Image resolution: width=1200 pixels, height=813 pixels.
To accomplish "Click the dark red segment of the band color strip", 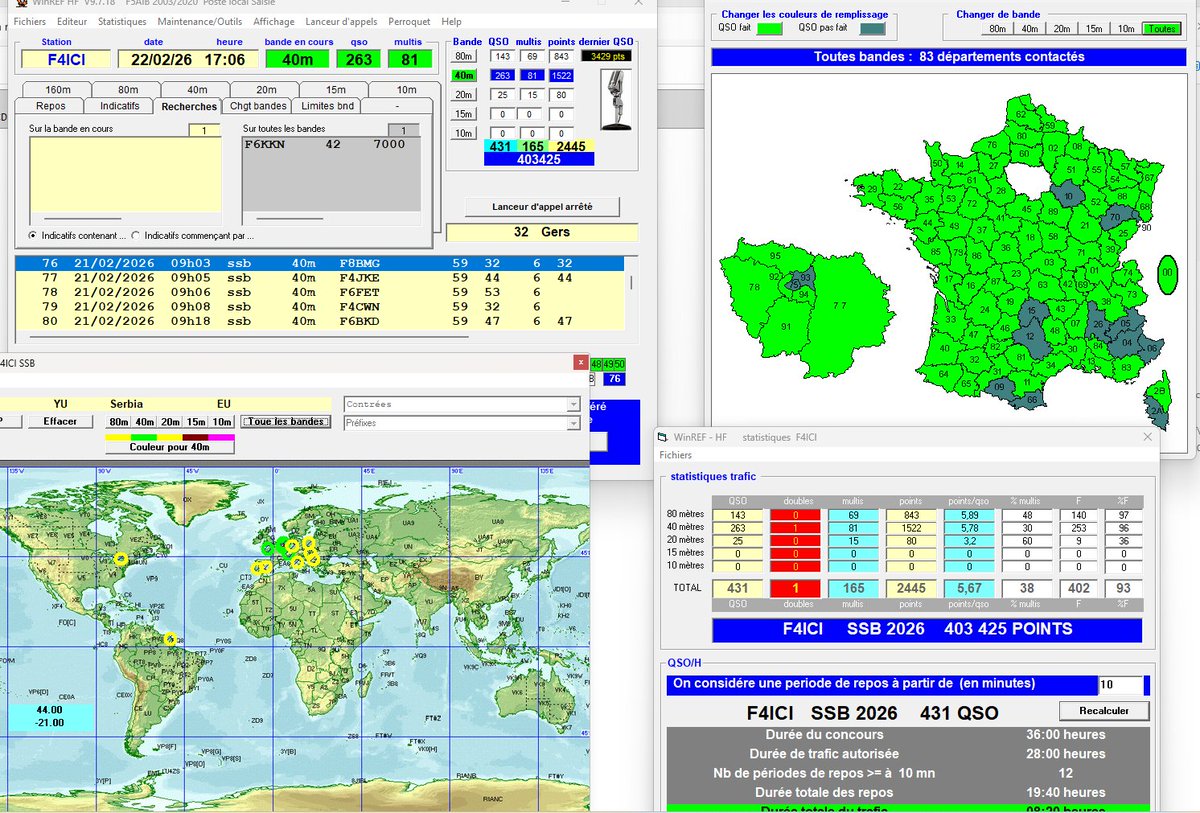I will click(195, 437).
